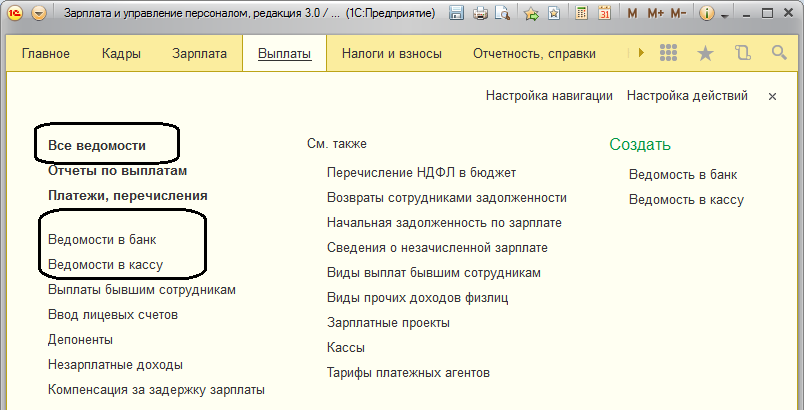Open the Calendar 31 icon
Image resolution: width=804 pixels, height=410 pixels.
605,13
